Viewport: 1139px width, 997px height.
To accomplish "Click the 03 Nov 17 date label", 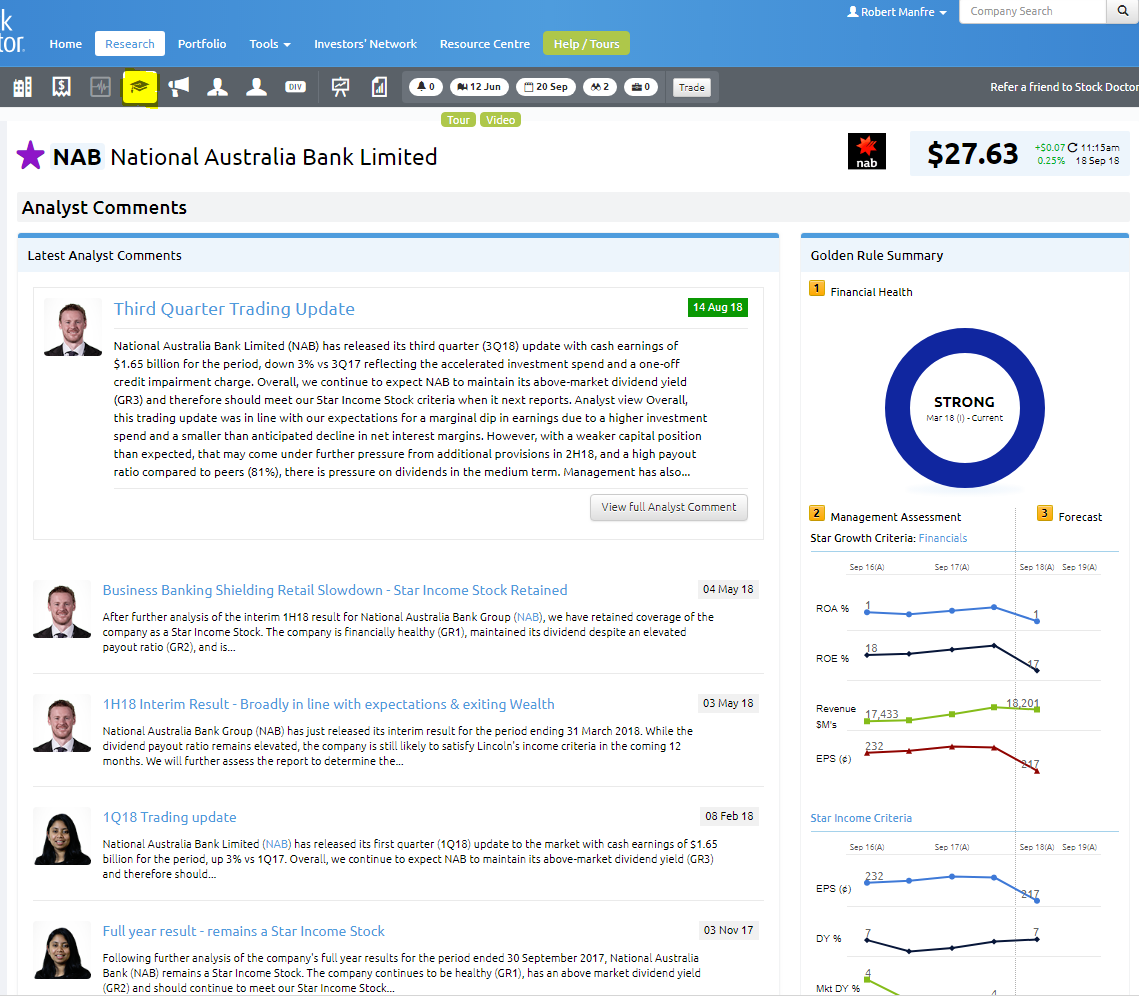I will point(729,930).
